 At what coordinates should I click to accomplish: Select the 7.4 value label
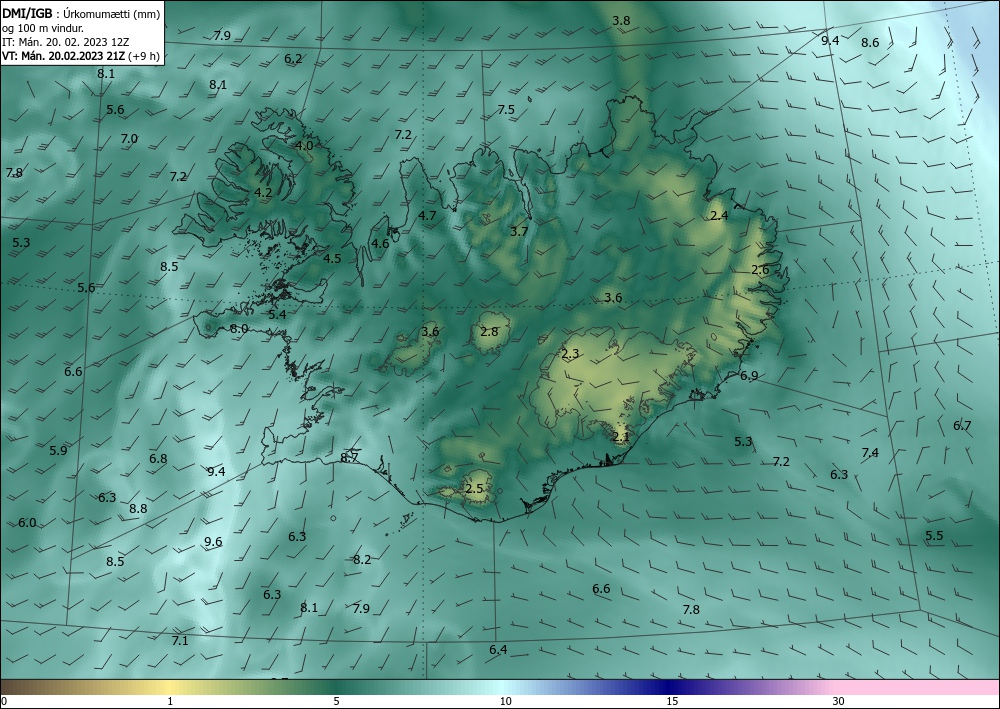coord(870,453)
